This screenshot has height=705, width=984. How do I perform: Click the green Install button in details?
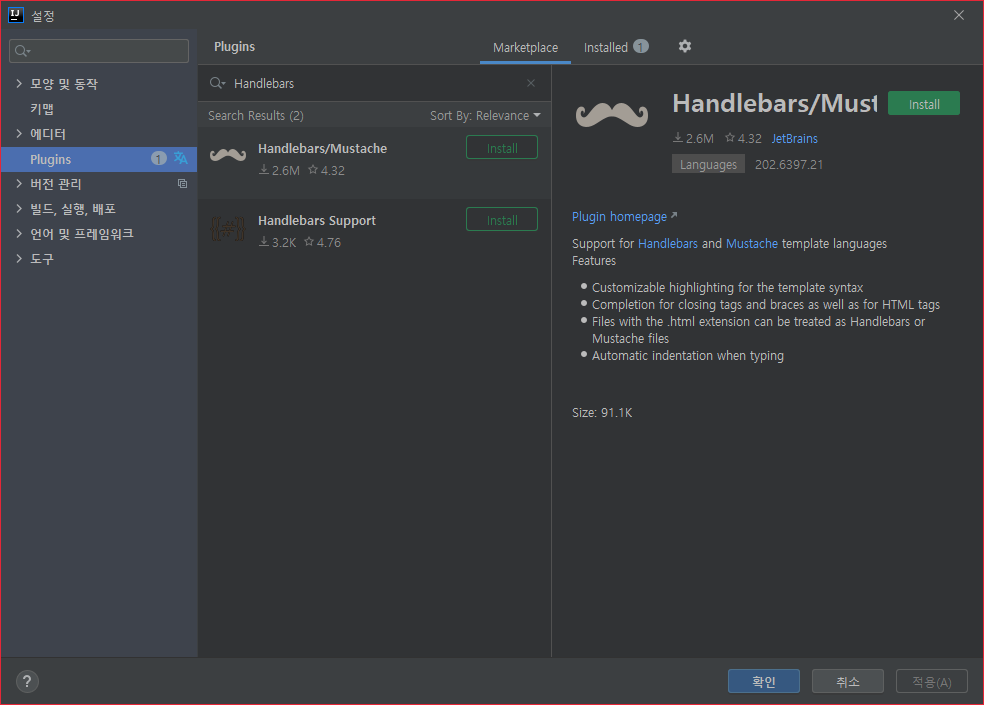(x=924, y=104)
